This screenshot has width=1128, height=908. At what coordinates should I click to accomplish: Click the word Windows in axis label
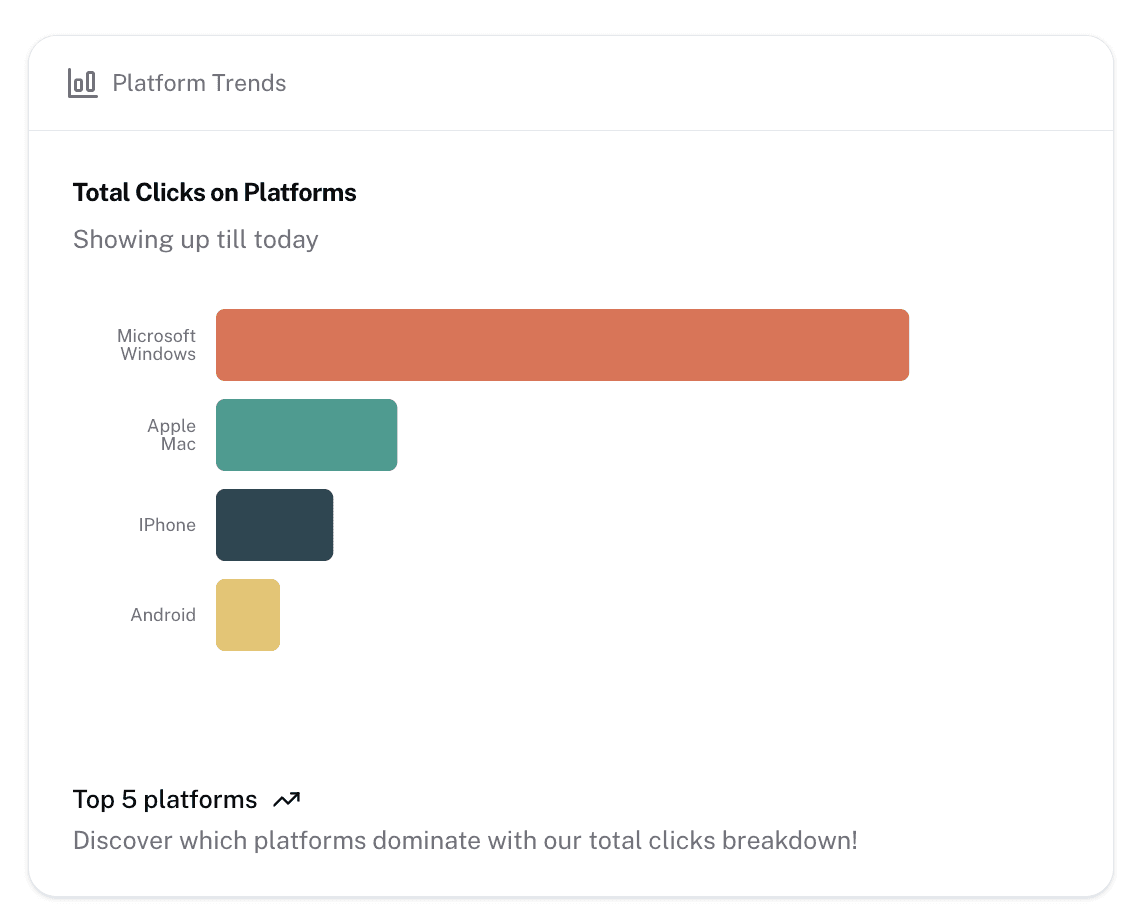158,354
